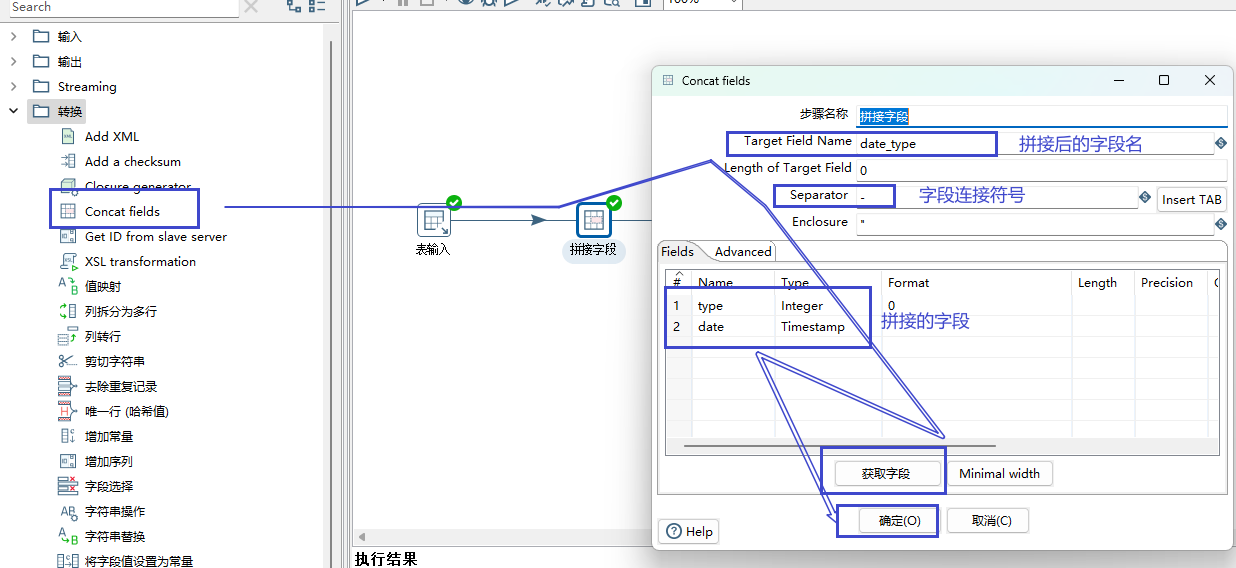Click the Get ID from slave server icon
The height and width of the screenshot is (568, 1236).
(x=68, y=237)
